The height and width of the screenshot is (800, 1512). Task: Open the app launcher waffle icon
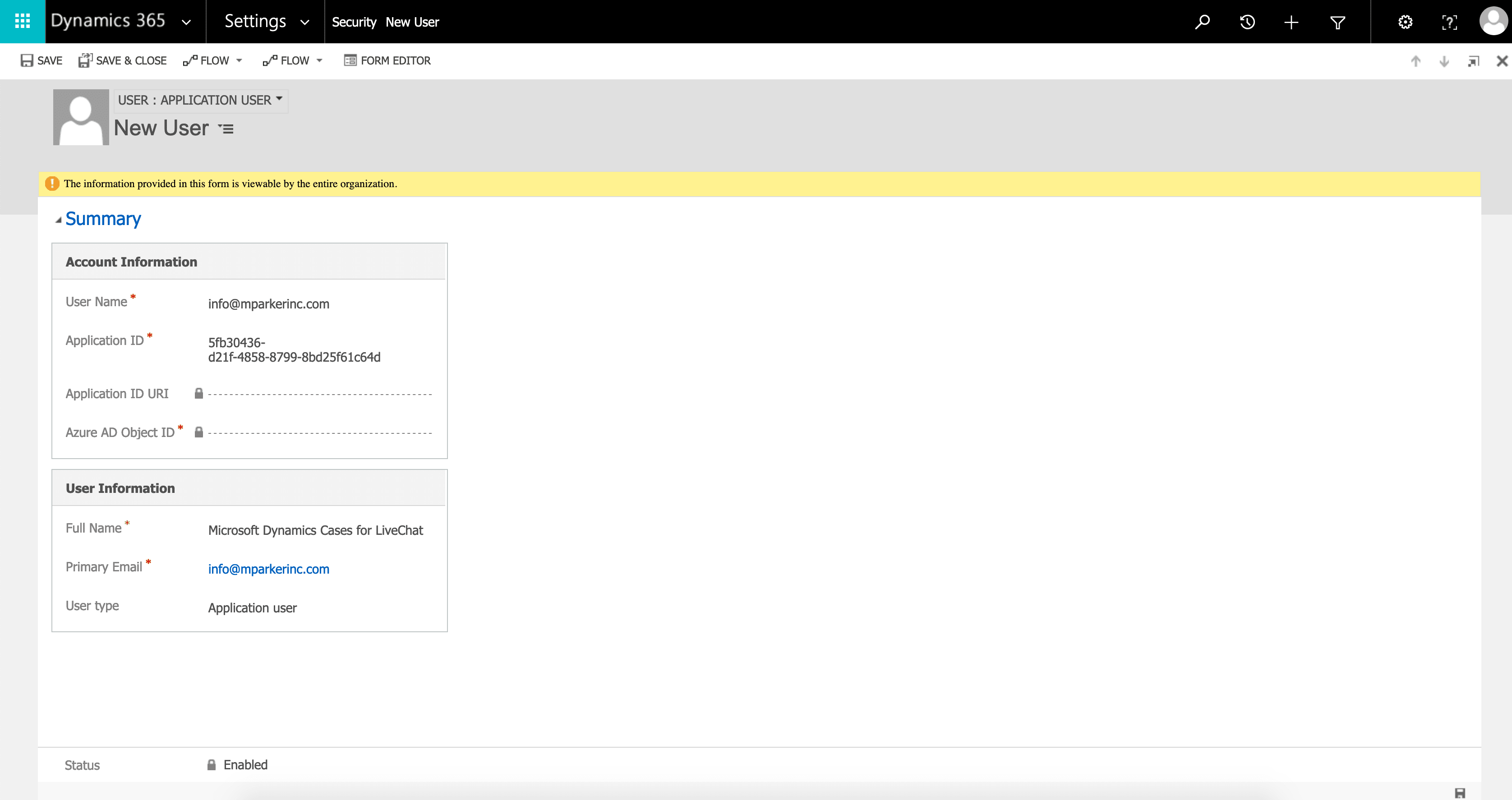coord(22,22)
